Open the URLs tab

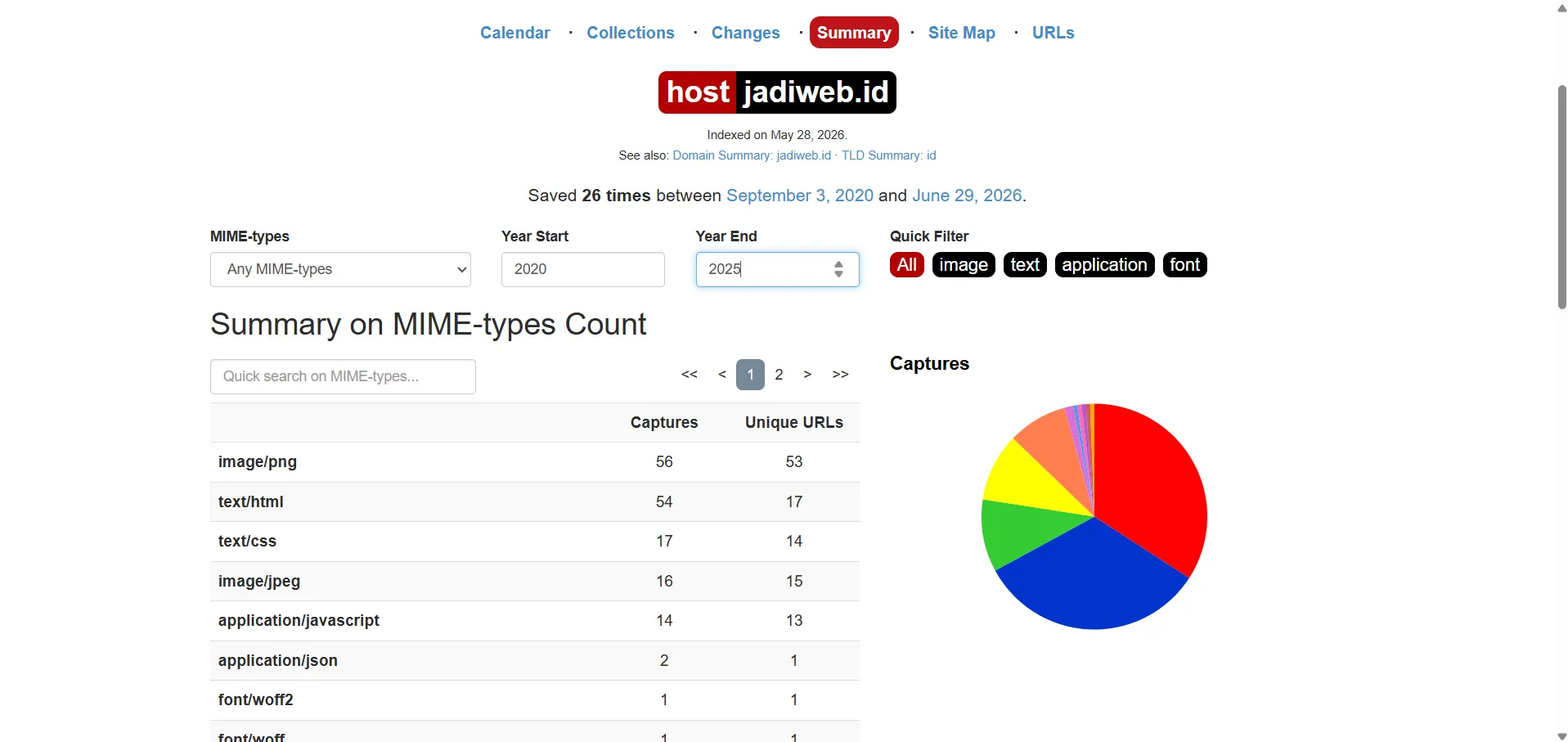coord(1053,33)
